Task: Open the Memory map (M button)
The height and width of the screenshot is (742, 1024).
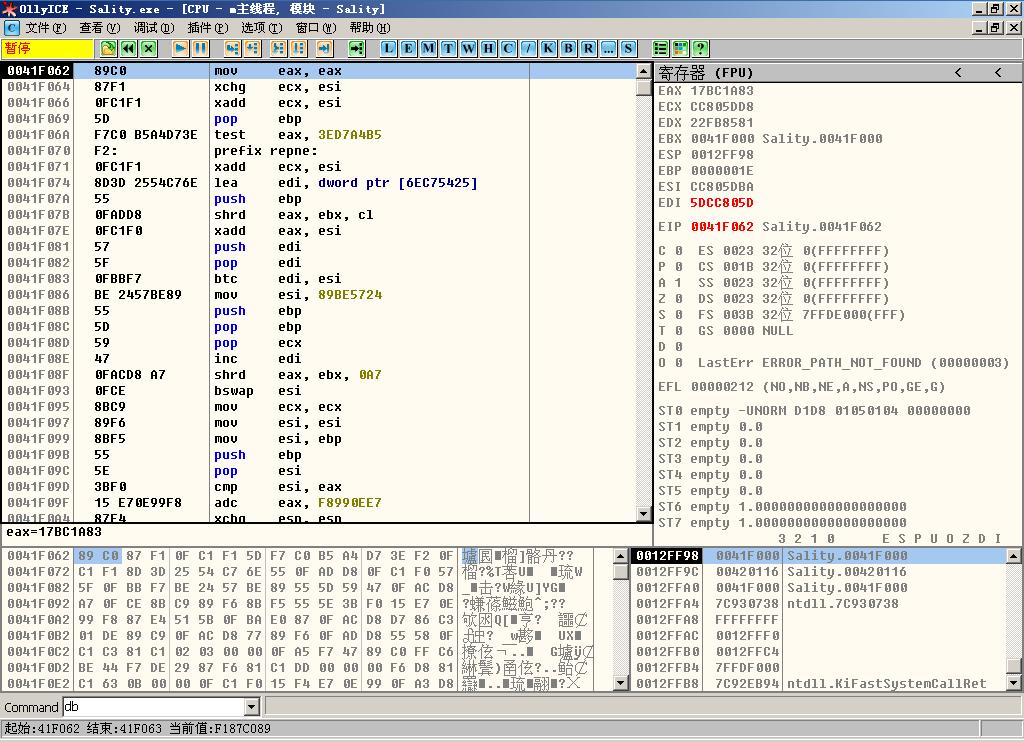Action: pyautogui.click(x=429, y=48)
